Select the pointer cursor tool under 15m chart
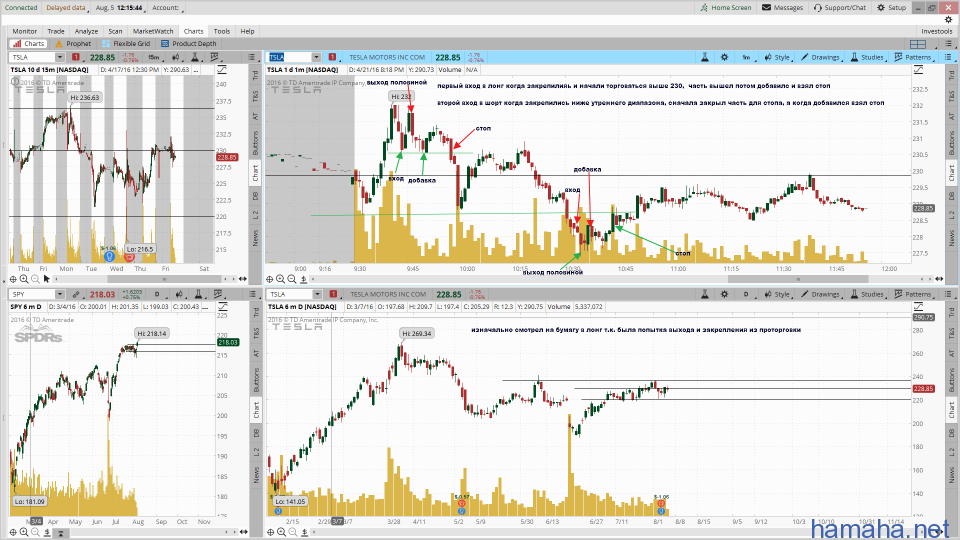 click(47, 279)
